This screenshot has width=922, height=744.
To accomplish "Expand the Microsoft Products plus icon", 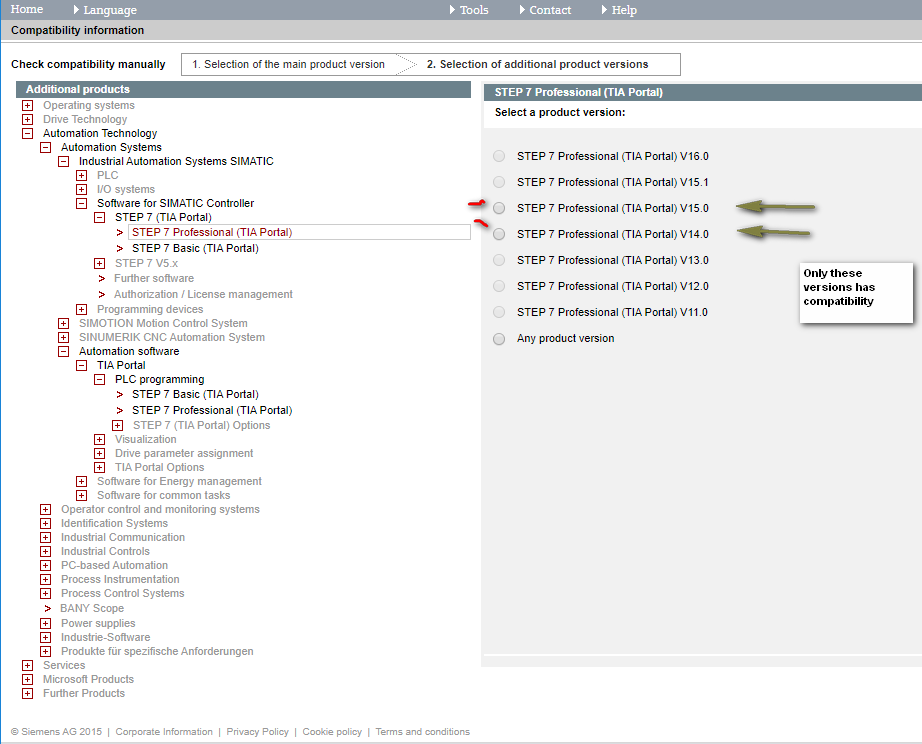I will pos(28,679).
